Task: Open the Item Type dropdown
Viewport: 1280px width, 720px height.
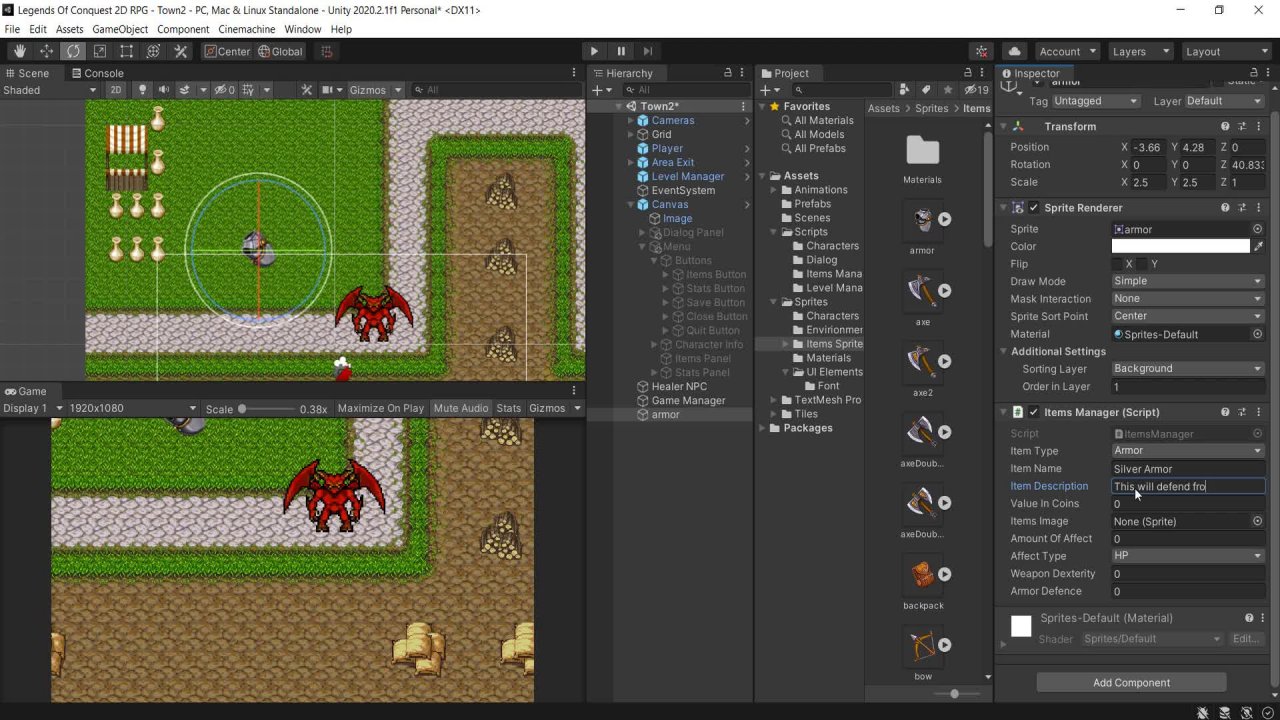Action: point(1187,451)
